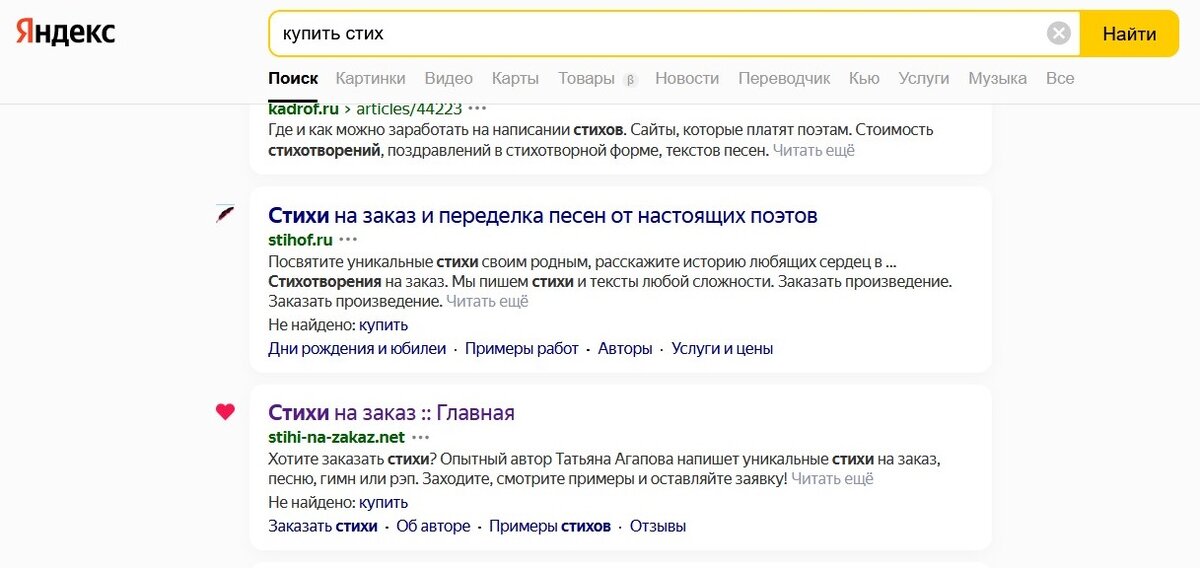1200x568 pixels.
Task: Open the 'Примеры работ' sitelink
Action: tap(522, 349)
